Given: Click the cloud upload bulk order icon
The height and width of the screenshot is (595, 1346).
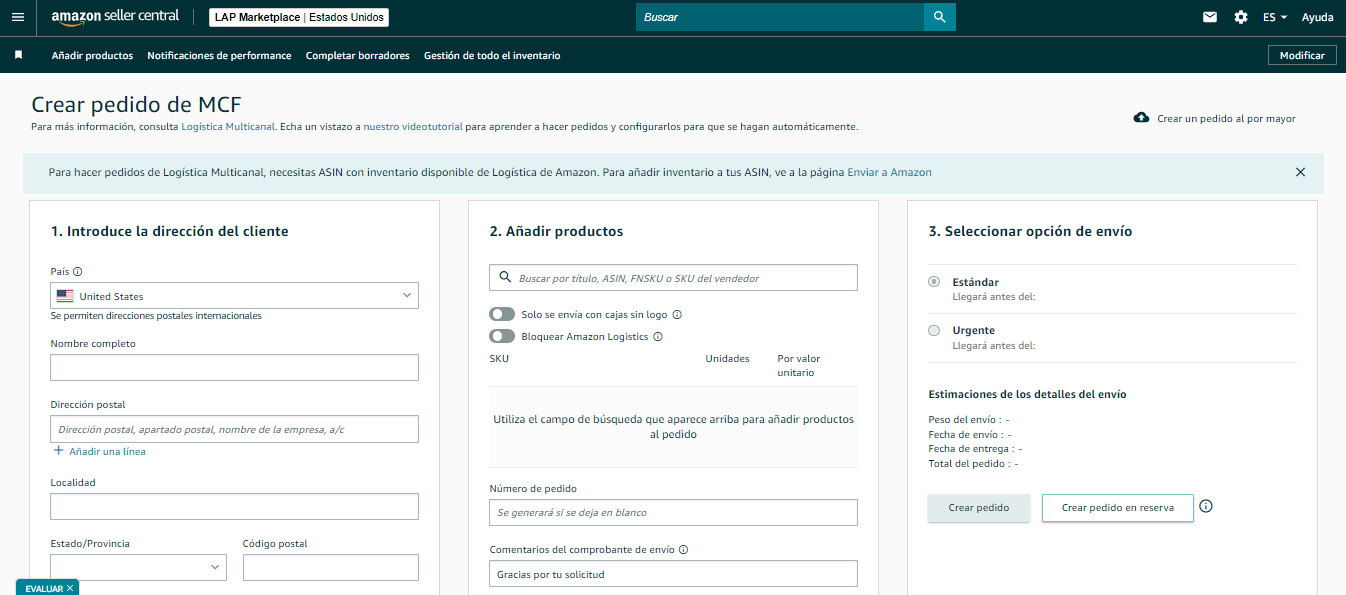Looking at the screenshot, I should click(x=1141, y=118).
